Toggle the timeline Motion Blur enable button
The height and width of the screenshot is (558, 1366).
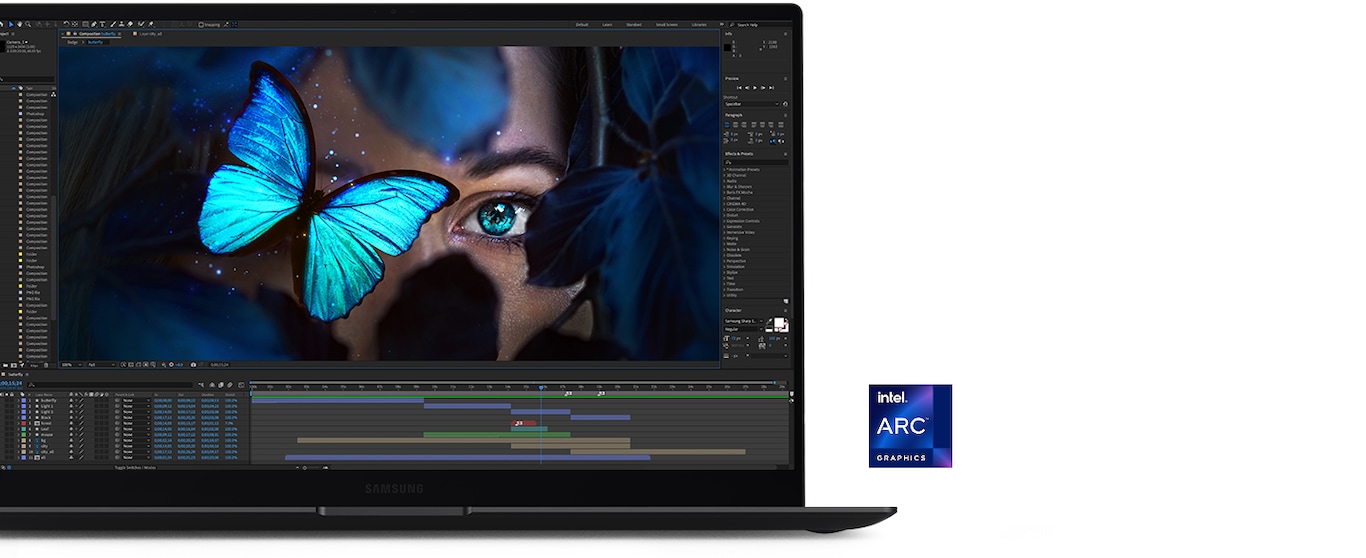coord(230,385)
